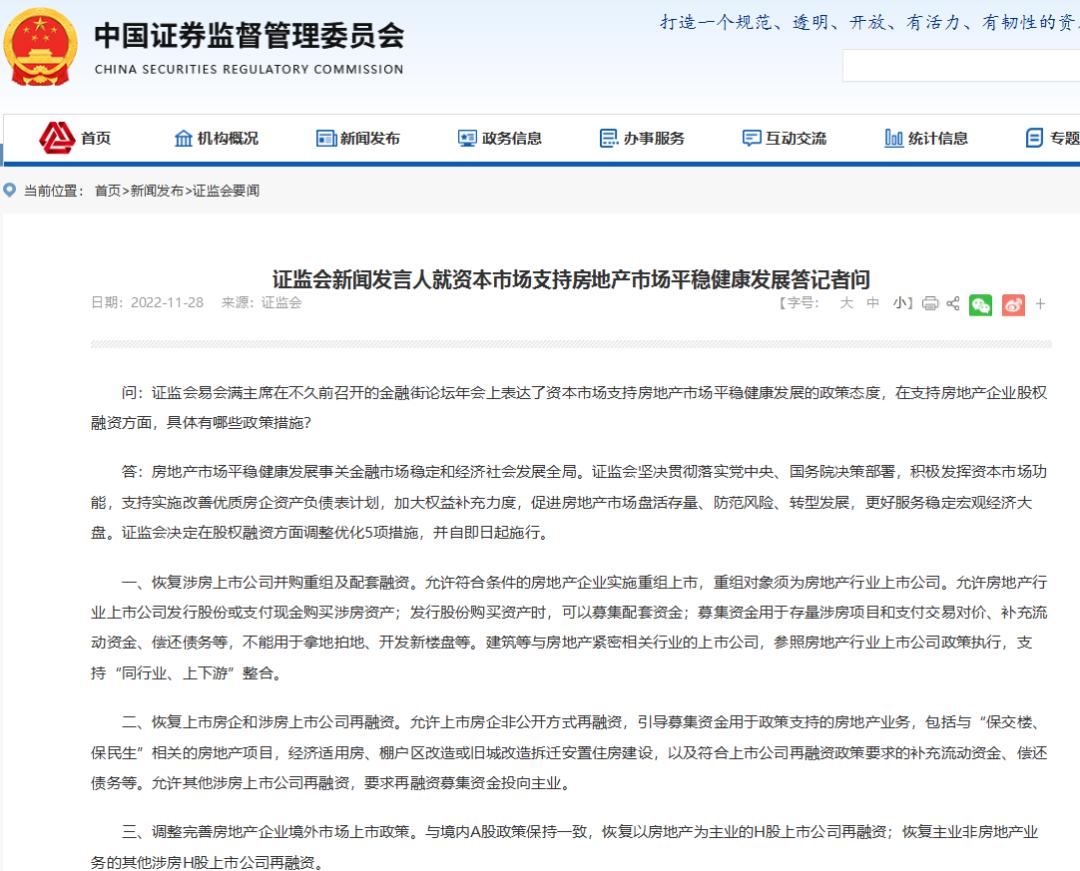Open the 首页 breadcrumb link
Image resolution: width=1080 pixels, height=871 pixels.
pos(107,188)
